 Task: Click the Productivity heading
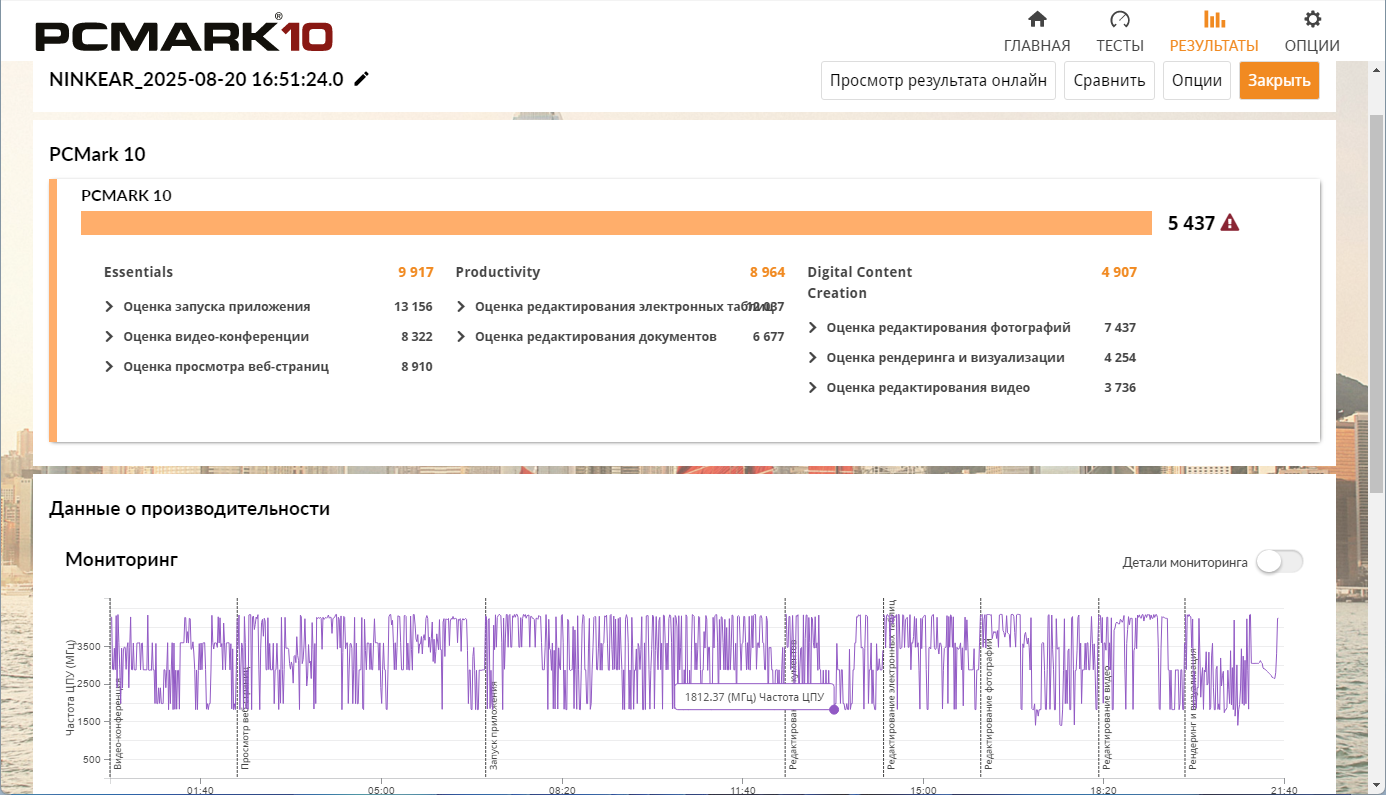click(x=498, y=272)
